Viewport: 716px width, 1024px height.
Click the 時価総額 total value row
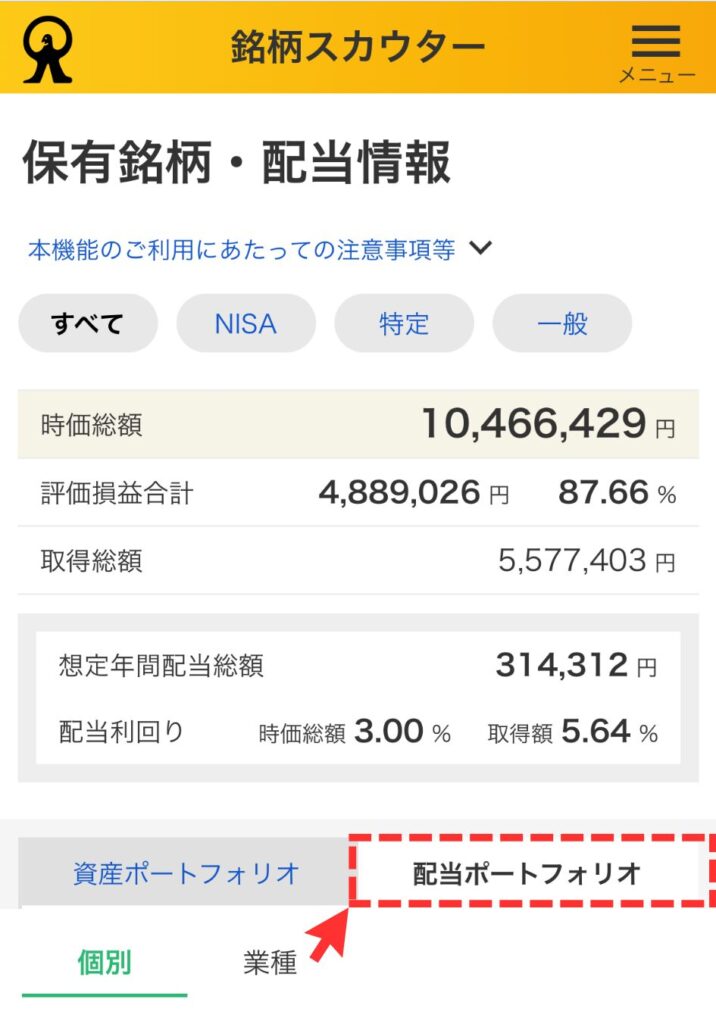358,425
